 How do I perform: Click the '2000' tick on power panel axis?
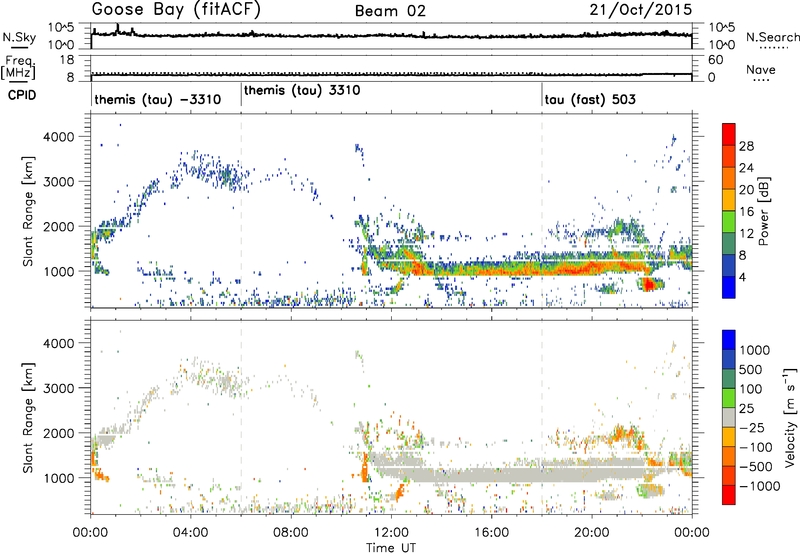pos(59,226)
